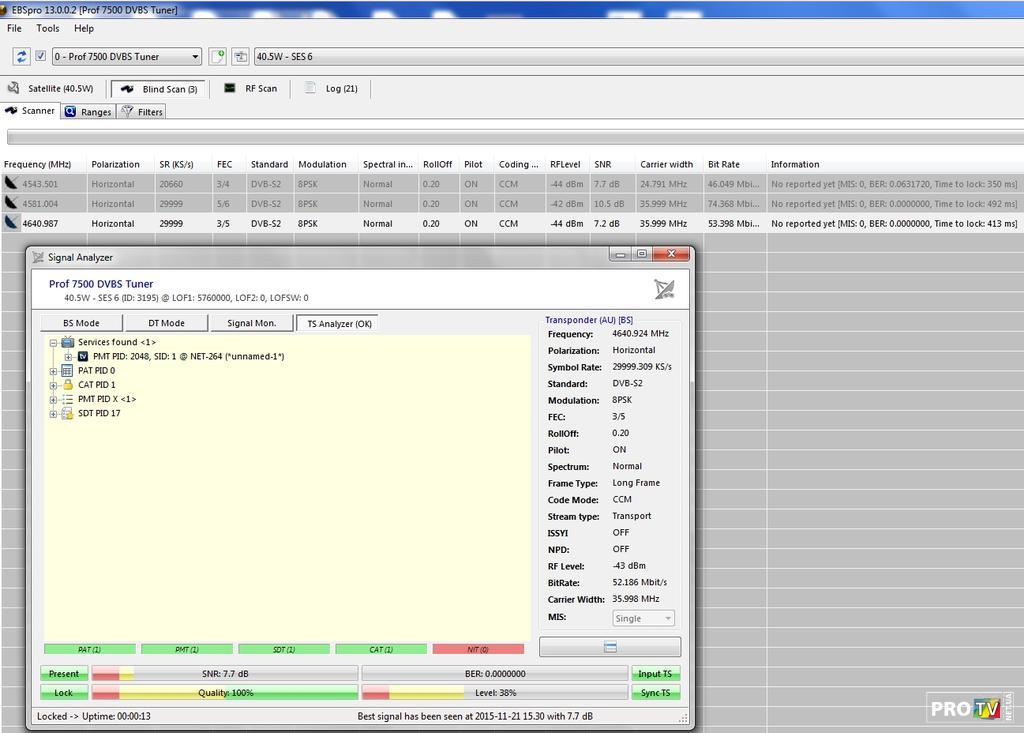Collapse the Services found tree node
The width and height of the screenshot is (1024, 733).
pos(54,343)
